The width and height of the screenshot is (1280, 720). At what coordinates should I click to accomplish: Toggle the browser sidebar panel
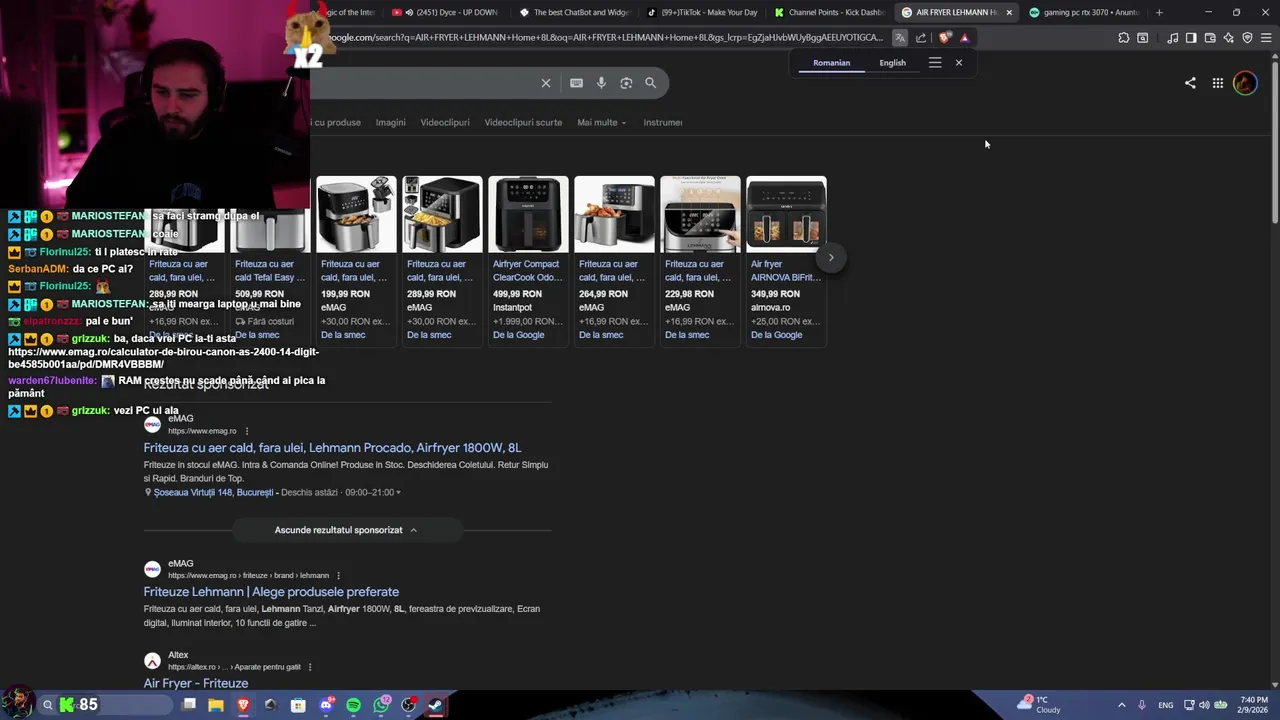point(1191,38)
